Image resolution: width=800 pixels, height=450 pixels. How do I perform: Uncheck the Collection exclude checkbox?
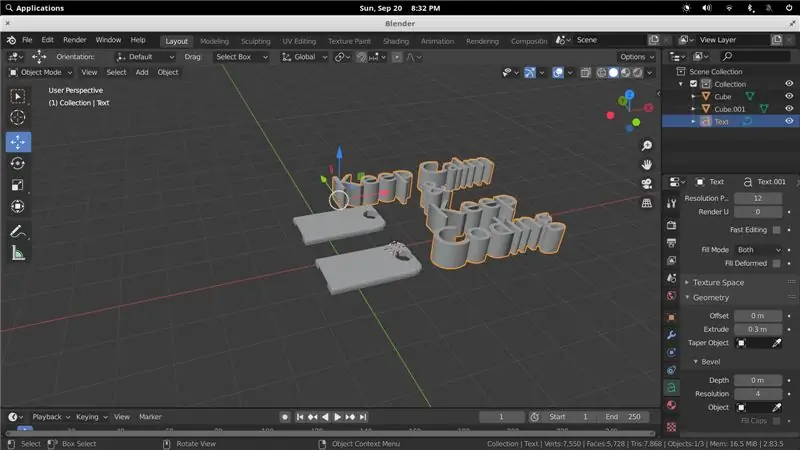pos(693,84)
